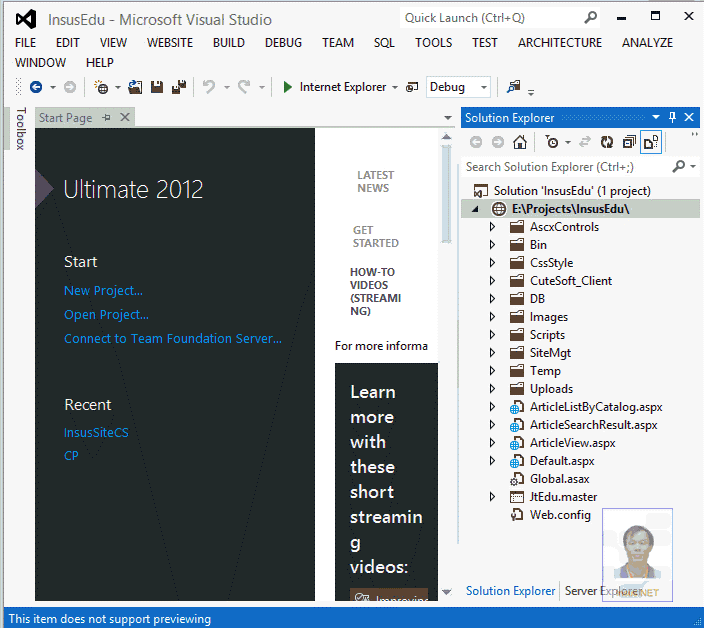Click the Undo toolbar icon
This screenshot has height=628, width=704.
click(209, 87)
